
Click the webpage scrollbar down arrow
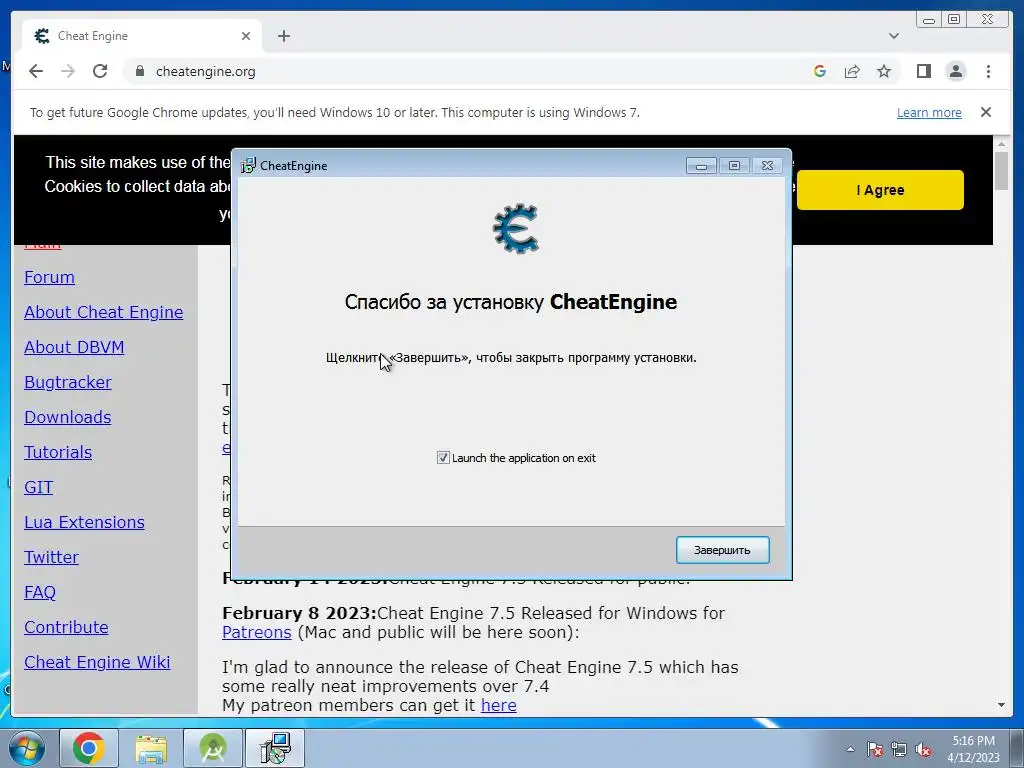point(1001,705)
